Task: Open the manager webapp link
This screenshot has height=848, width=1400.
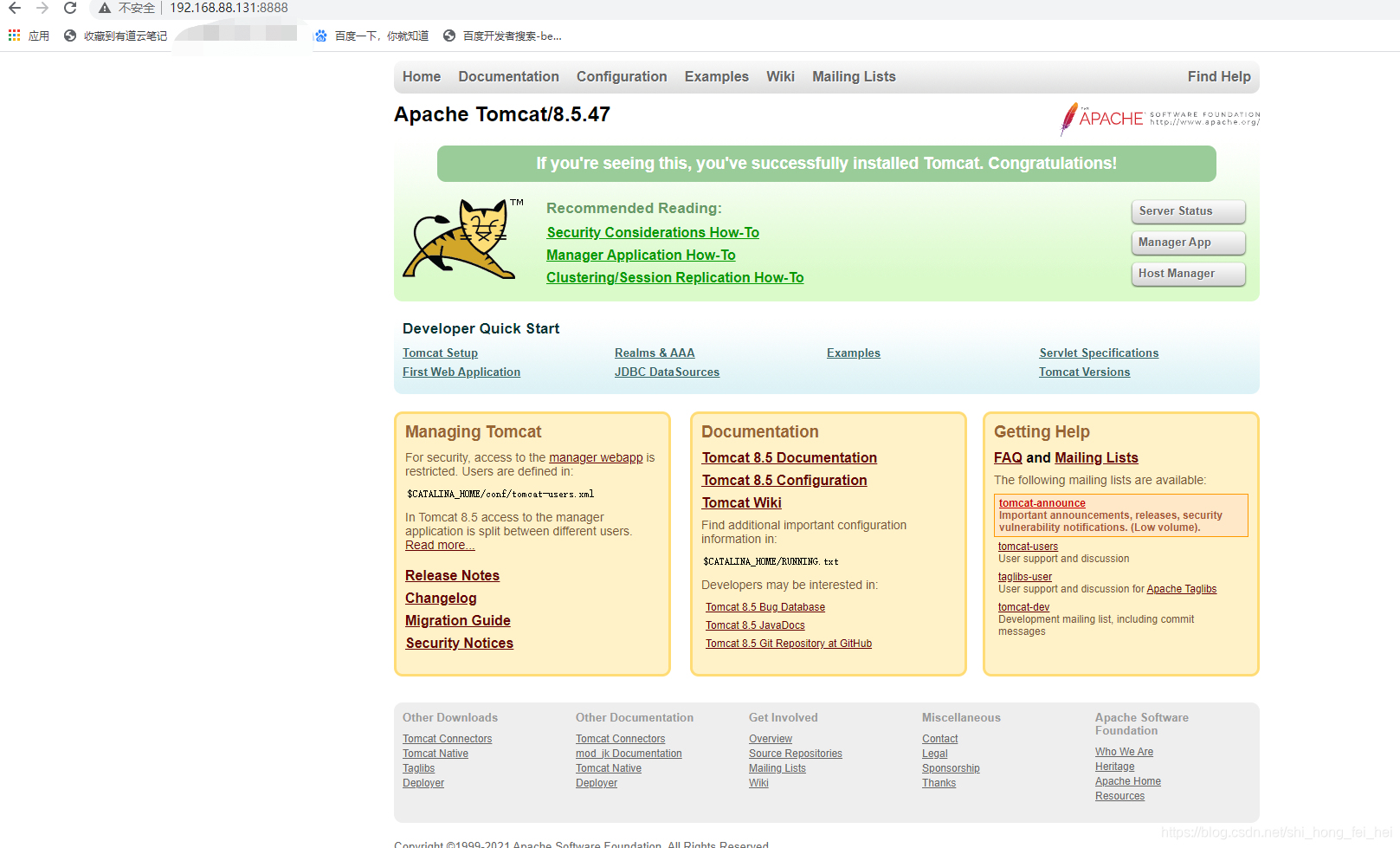Action: coord(596,457)
